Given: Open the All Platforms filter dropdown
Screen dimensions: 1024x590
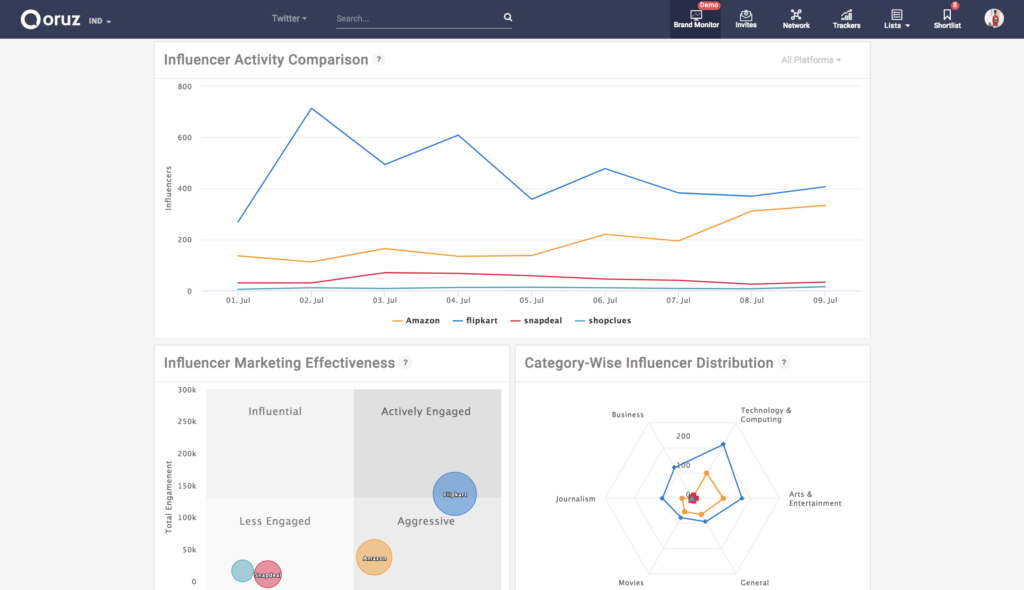Looking at the screenshot, I should click(x=811, y=59).
